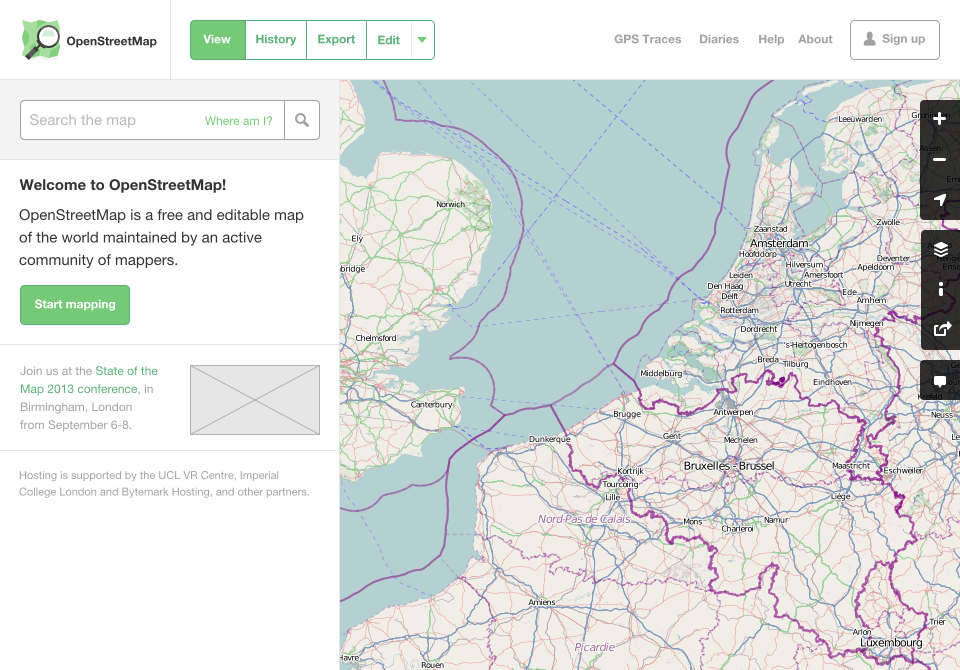960x670 pixels.
Task: Click Chelmsford label on the map
Action: [376, 338]
